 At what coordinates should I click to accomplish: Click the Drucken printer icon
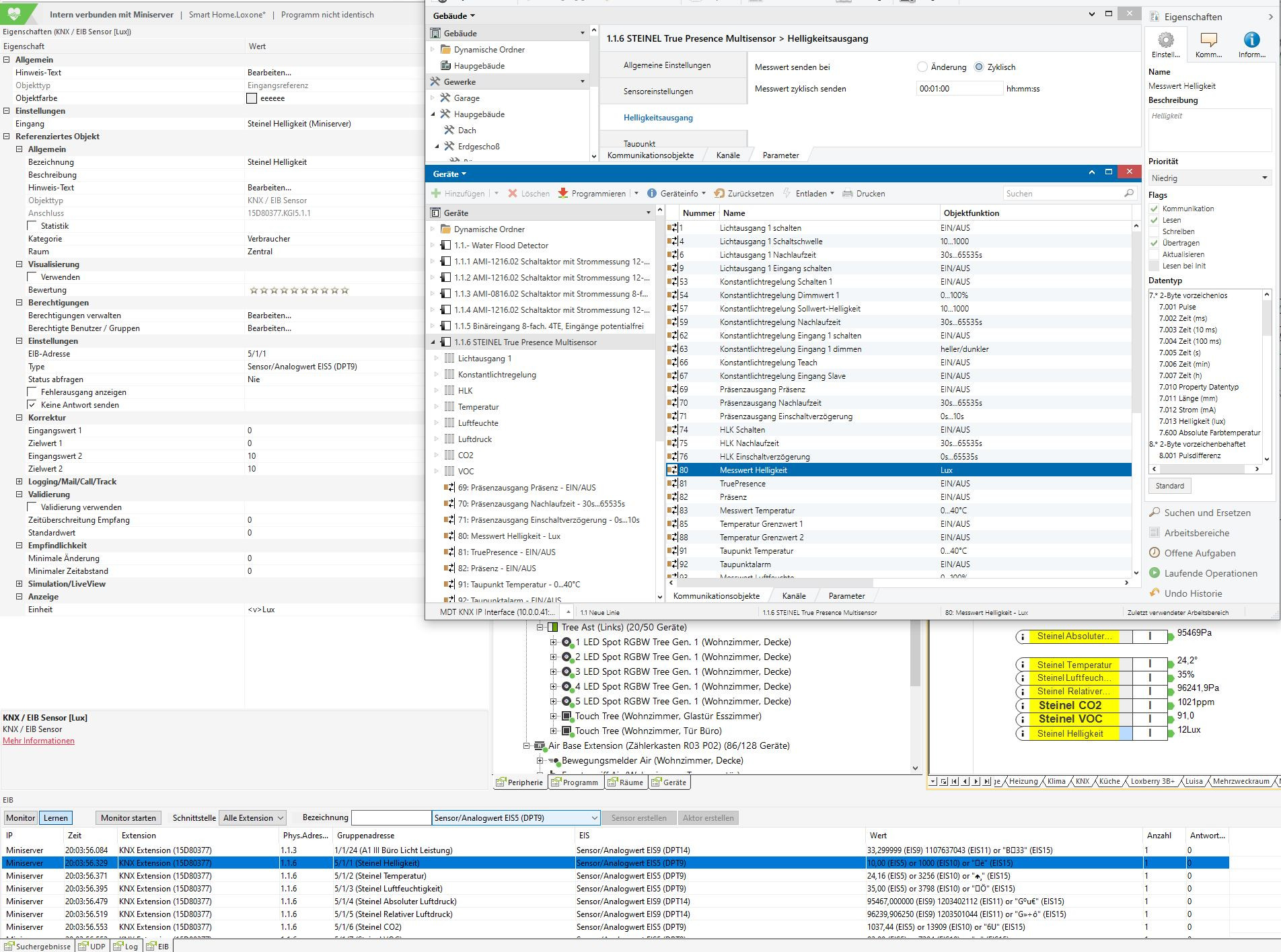(848, 194)
